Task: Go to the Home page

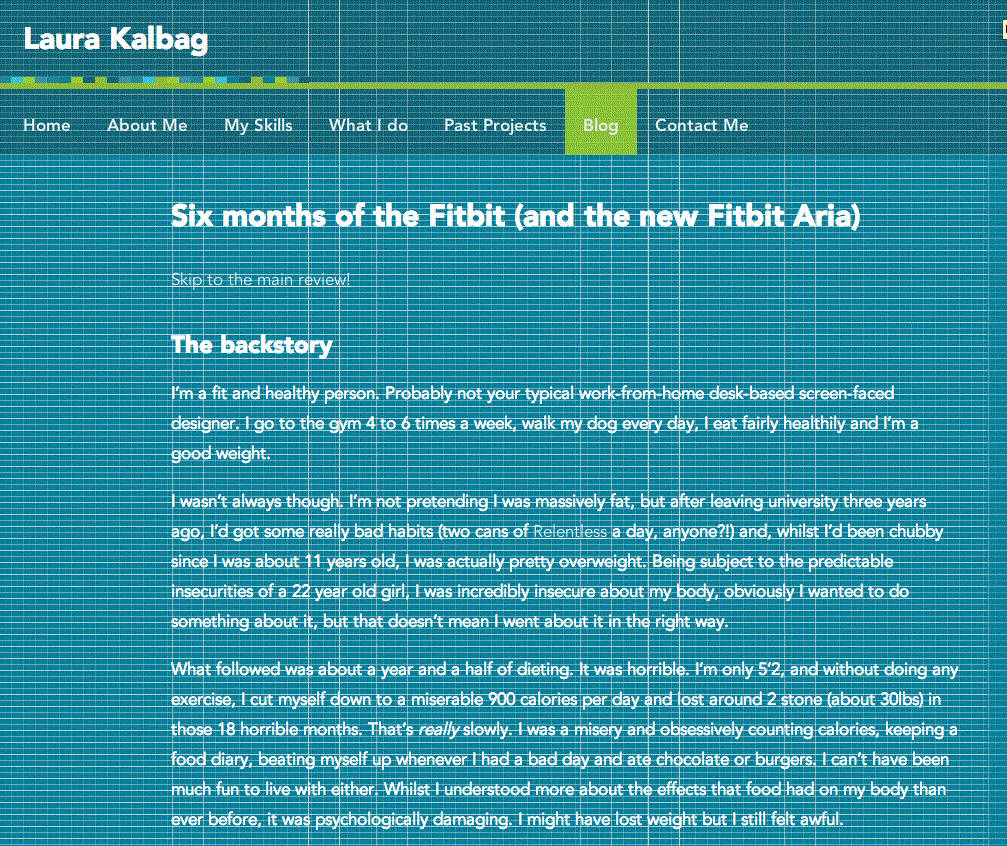Action: 47,125
